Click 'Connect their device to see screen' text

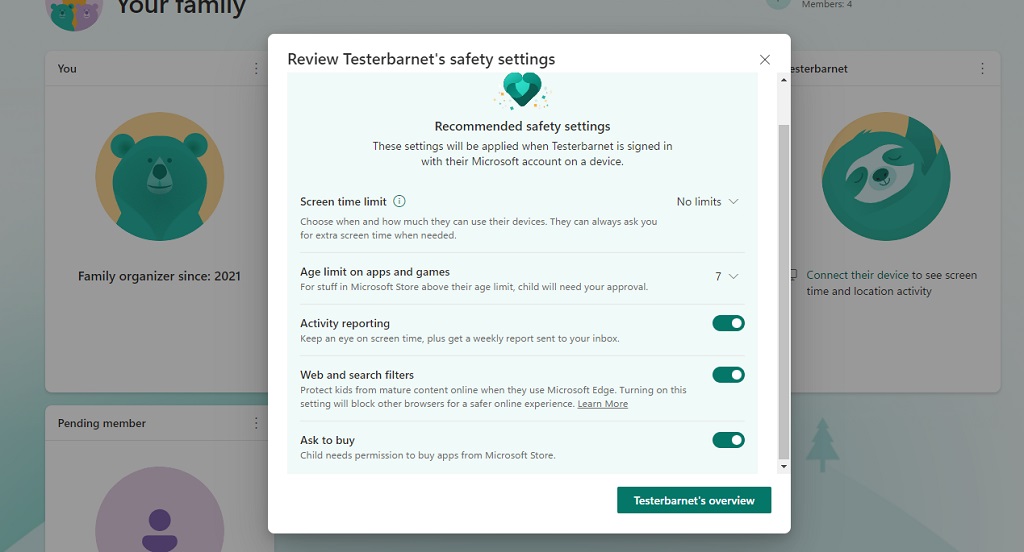[x=891, y=275]
